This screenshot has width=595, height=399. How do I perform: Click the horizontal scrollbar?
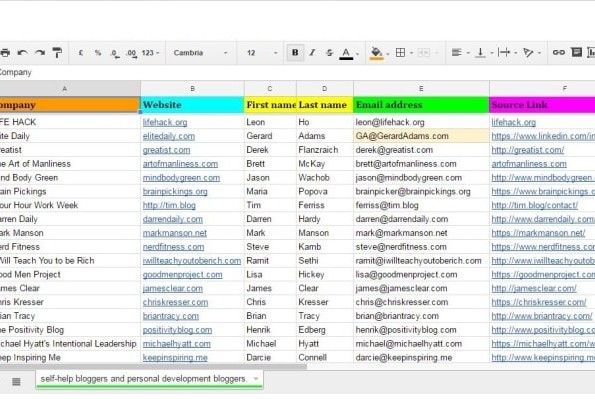click(153, 367)
